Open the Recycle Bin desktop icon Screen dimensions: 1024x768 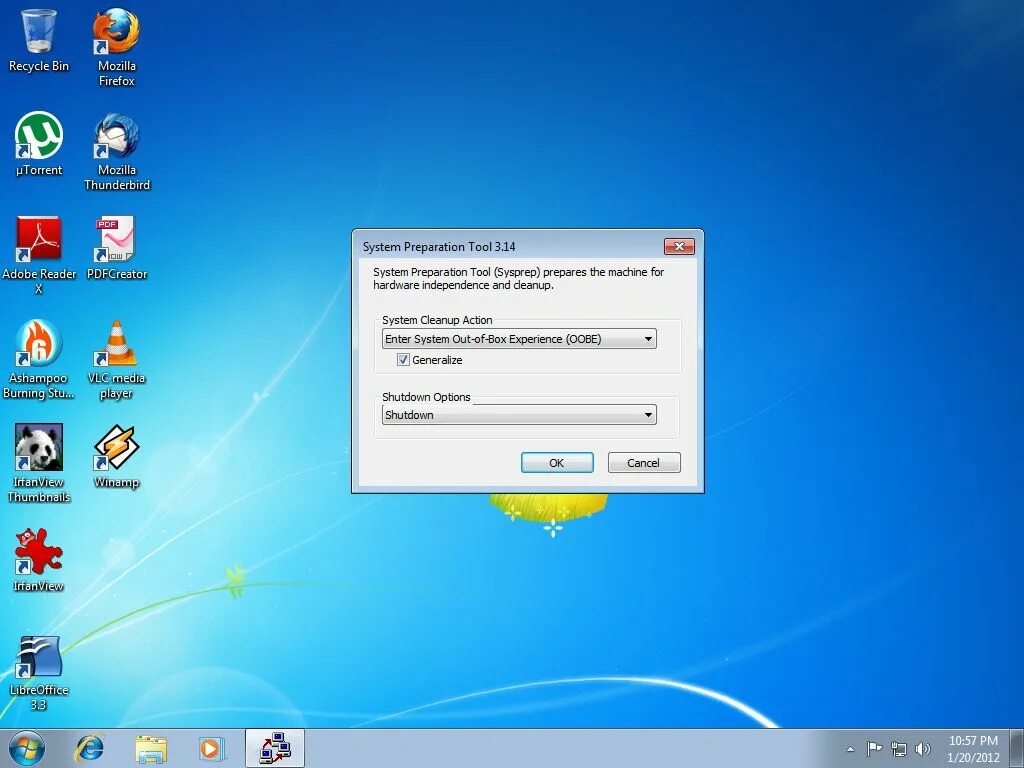point(39,40)
